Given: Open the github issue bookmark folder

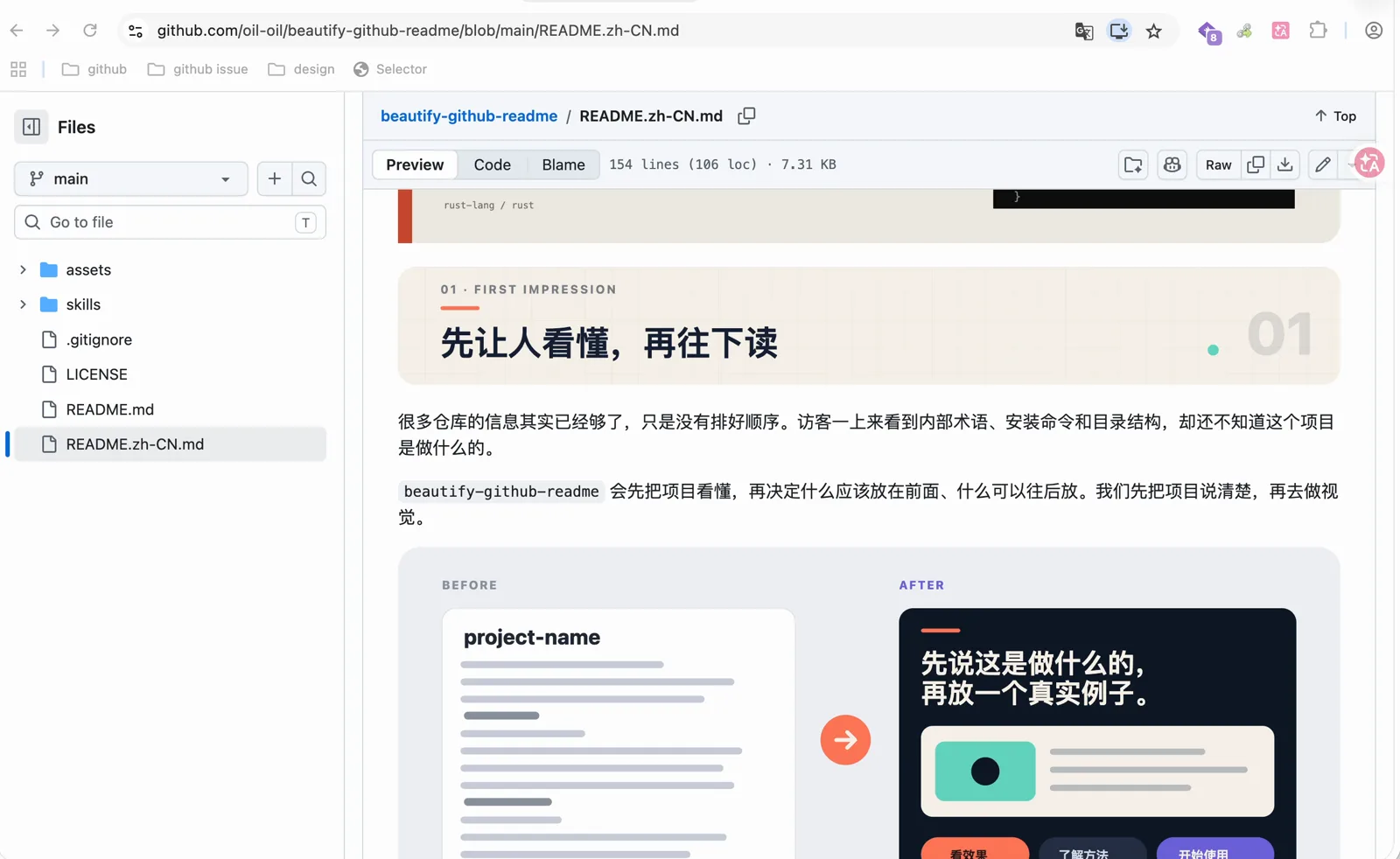Looking at the screenshot, I should (198, 69).
